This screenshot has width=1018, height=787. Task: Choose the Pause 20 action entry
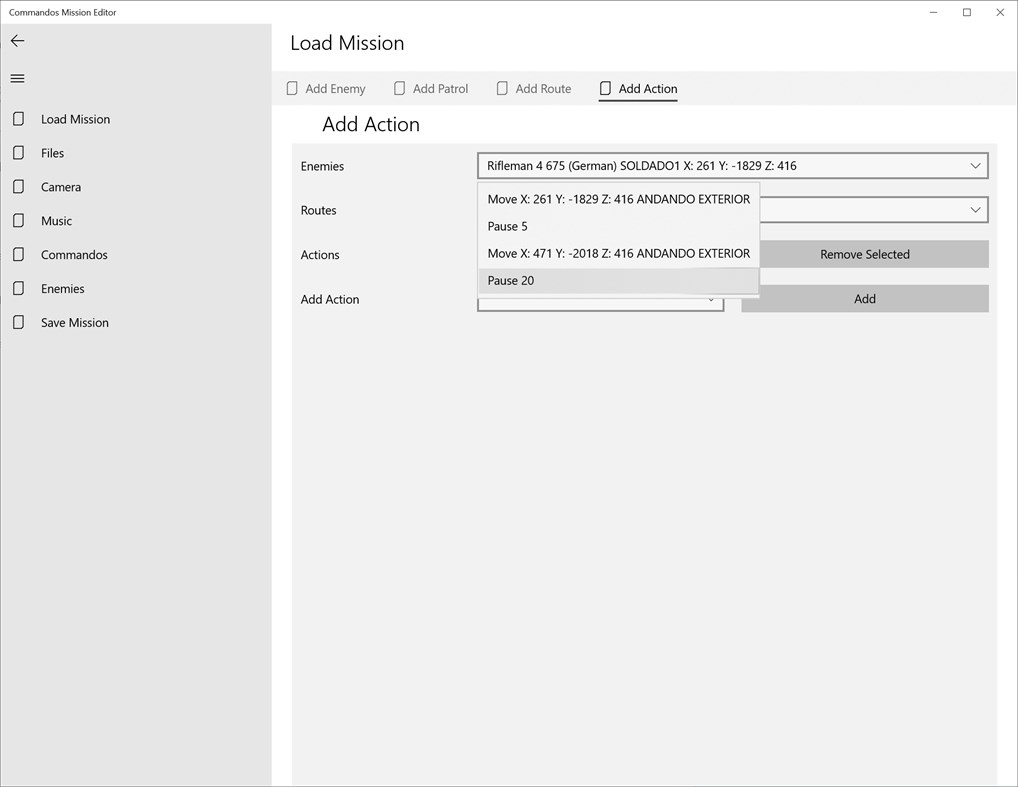pyautogui.click(x=619, y=281)
